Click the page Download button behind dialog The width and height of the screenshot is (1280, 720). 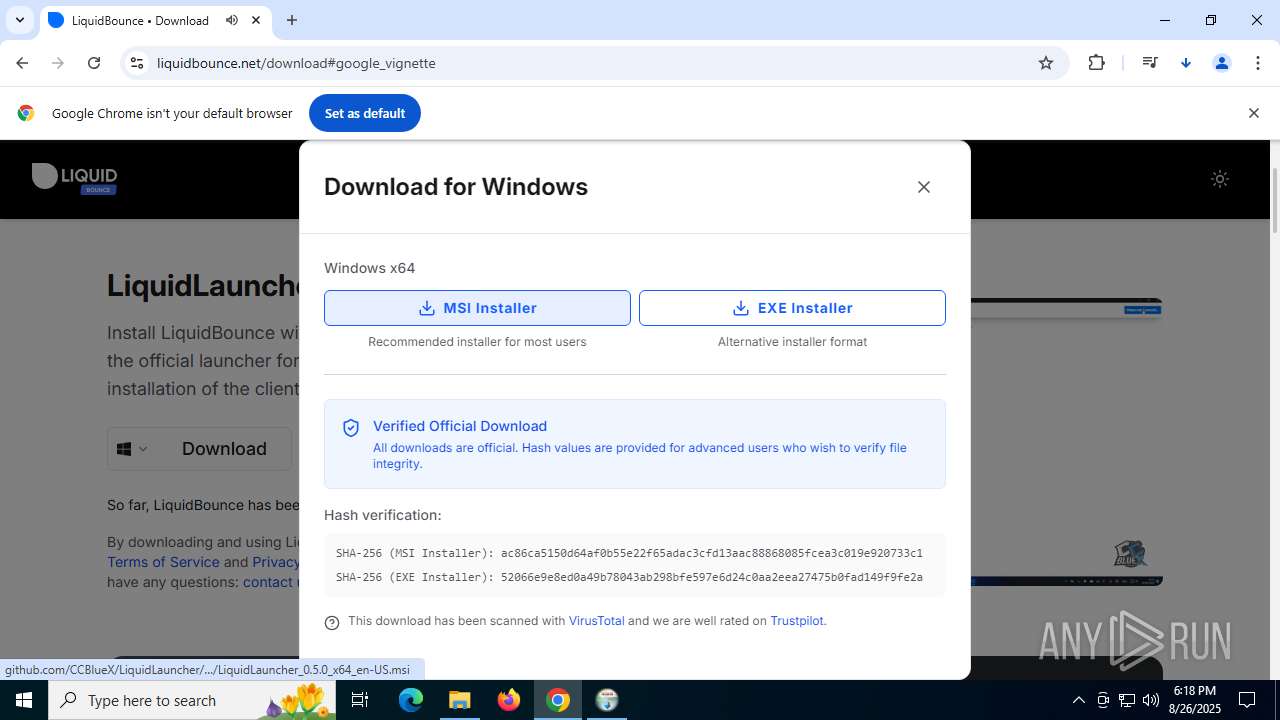[224, 449]
